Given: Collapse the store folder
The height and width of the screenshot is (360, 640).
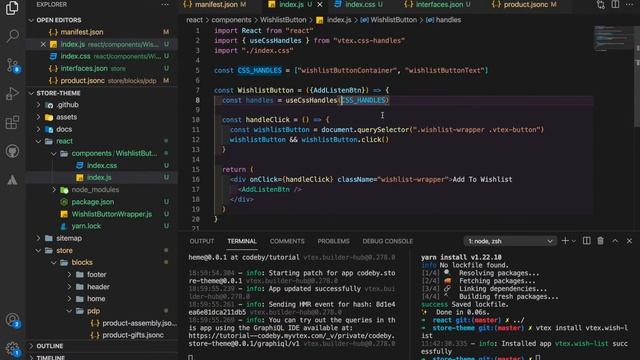Looking at the screenshot, I should click(102, 250).
